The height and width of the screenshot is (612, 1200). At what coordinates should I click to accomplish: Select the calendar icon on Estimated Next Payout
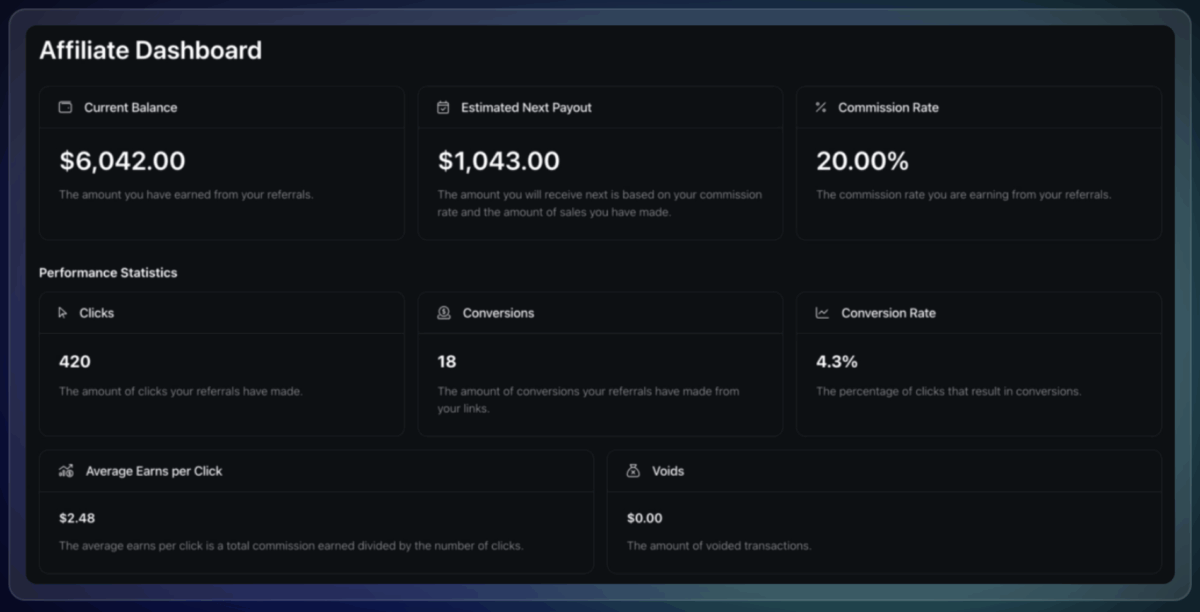(441, 107)
